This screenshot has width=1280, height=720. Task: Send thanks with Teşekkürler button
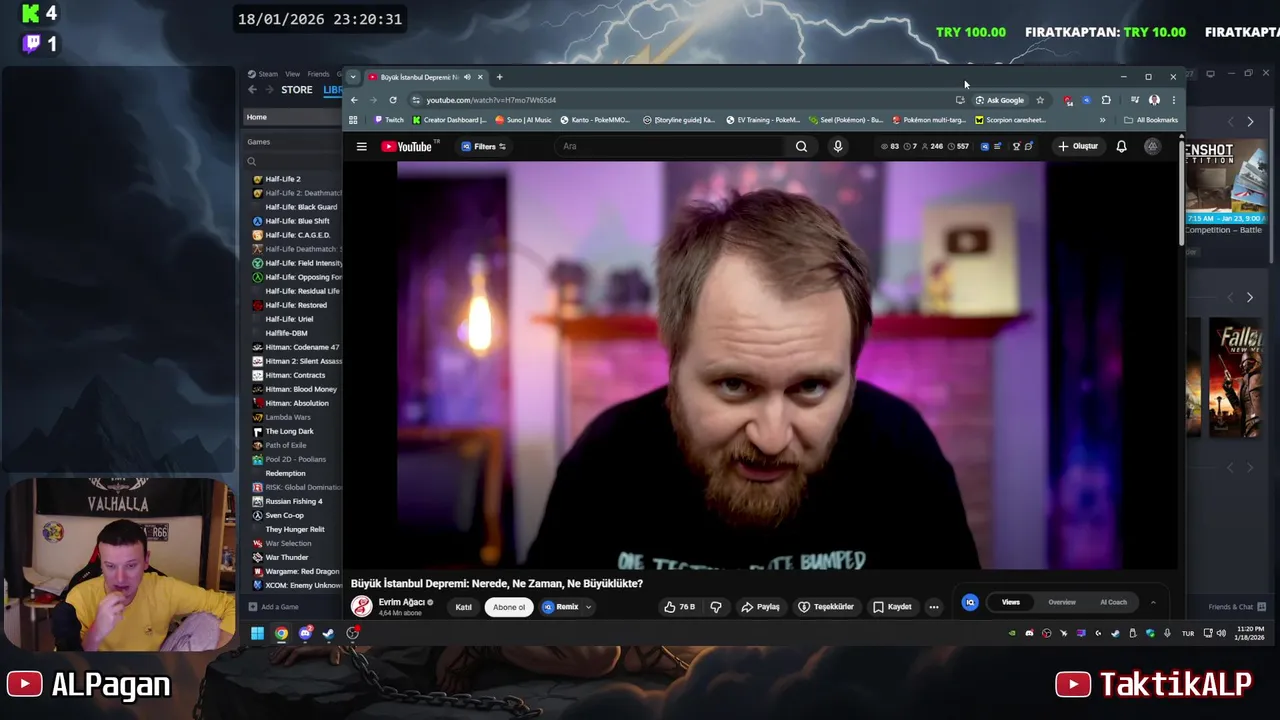(826, 607)
